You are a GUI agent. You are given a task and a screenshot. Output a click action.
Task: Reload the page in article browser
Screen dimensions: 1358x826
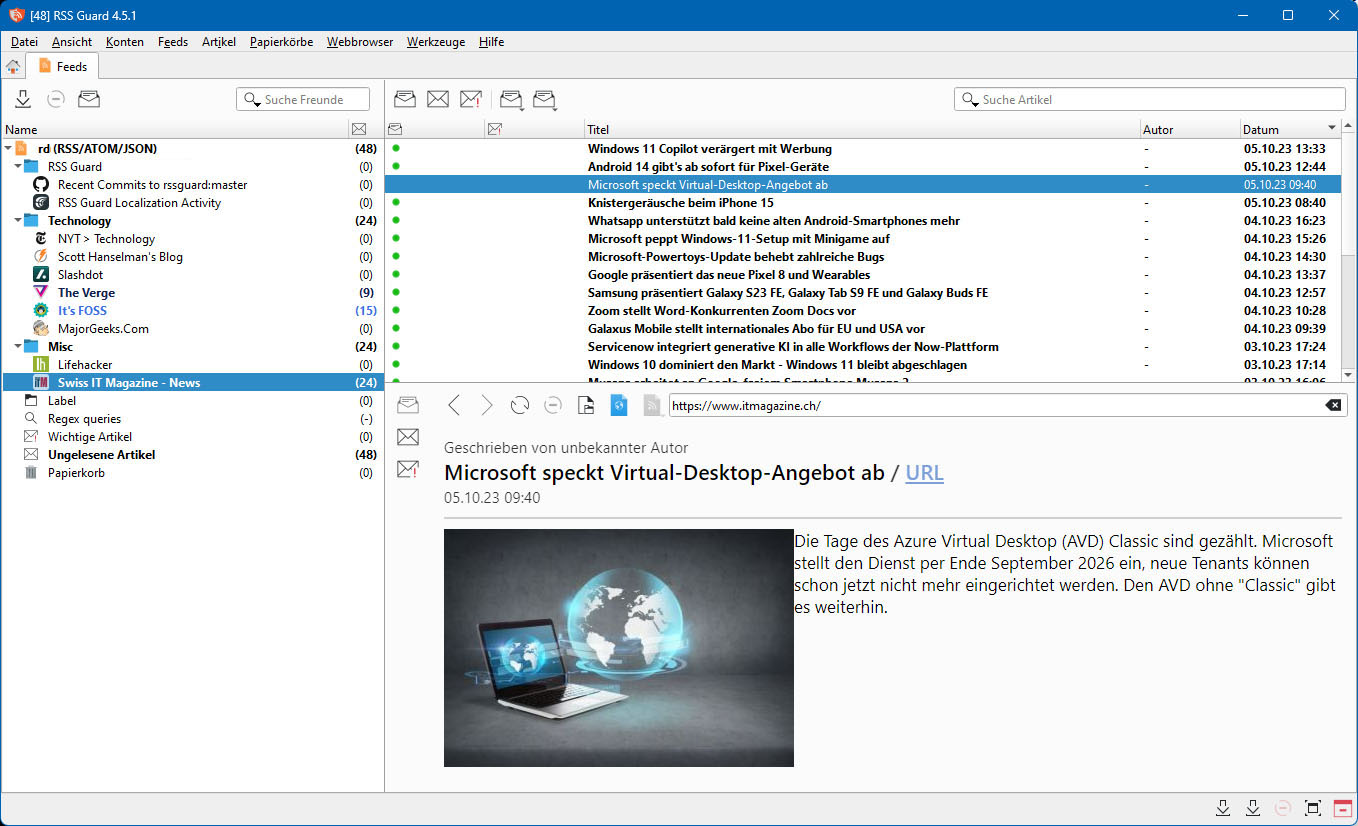tap(519, 405)
